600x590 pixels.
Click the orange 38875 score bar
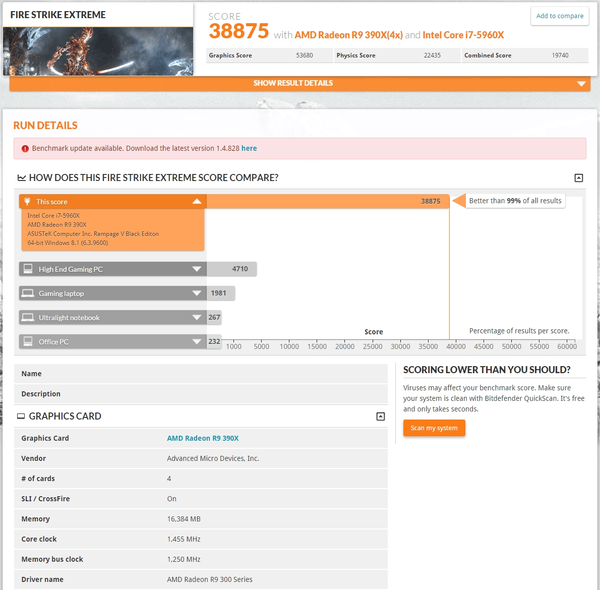328,201
